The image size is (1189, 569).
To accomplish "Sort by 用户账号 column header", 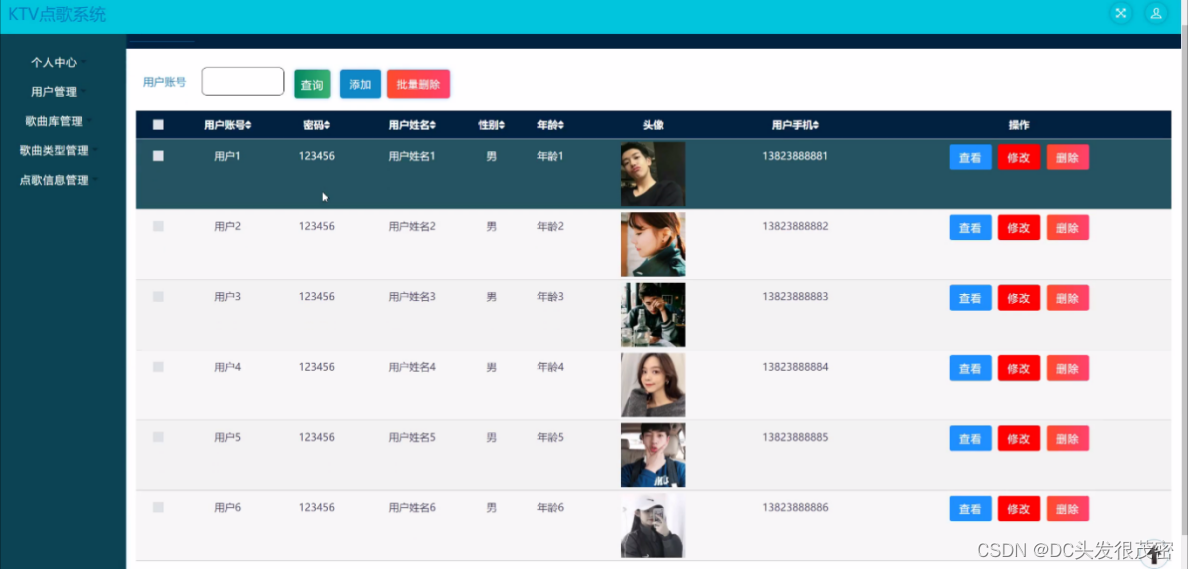I will coord(227,125).
